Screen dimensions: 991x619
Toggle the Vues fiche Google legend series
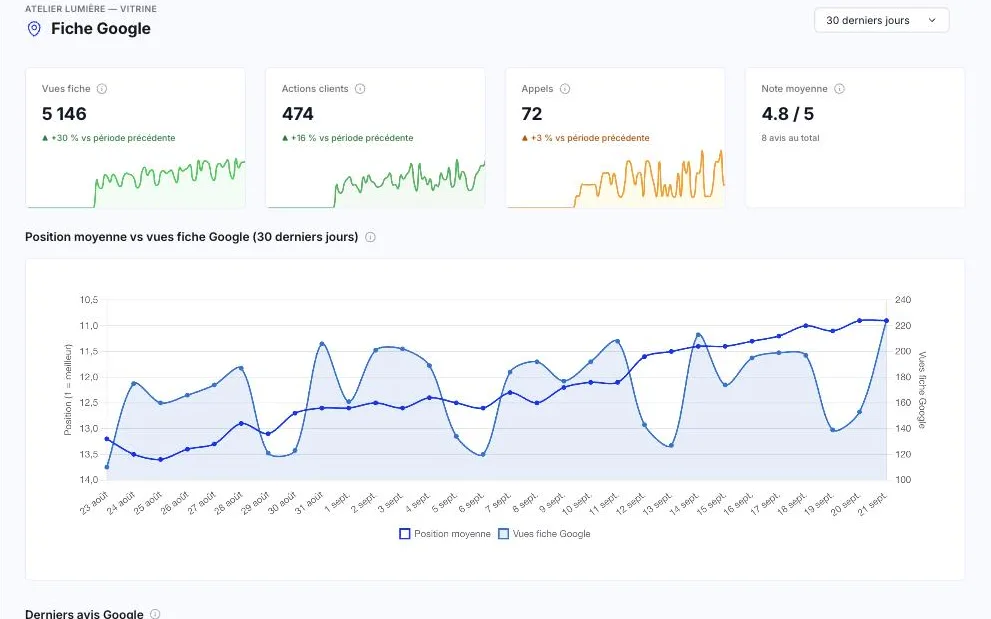tap(545, 534)
